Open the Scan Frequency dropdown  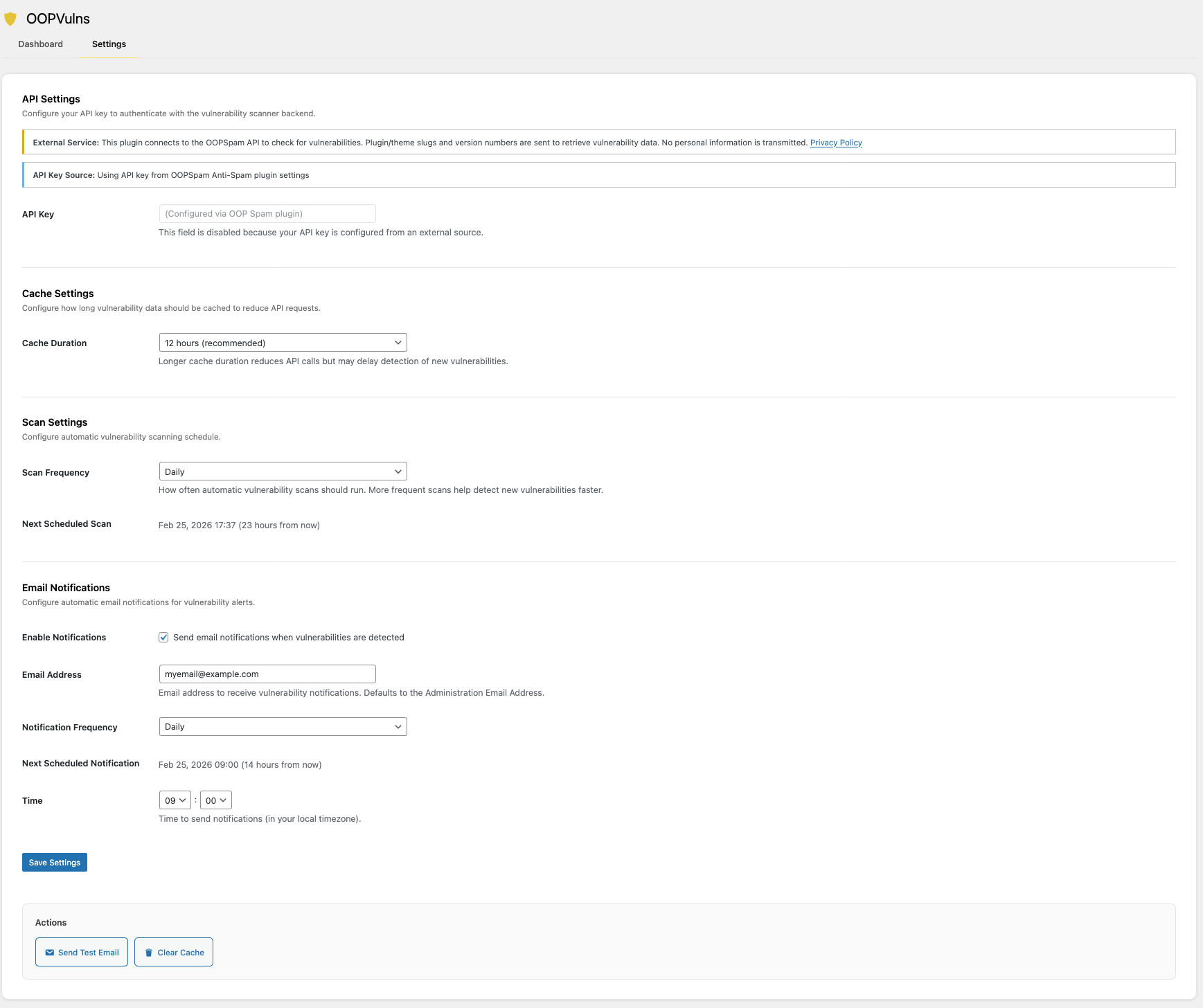coord(283,471)
